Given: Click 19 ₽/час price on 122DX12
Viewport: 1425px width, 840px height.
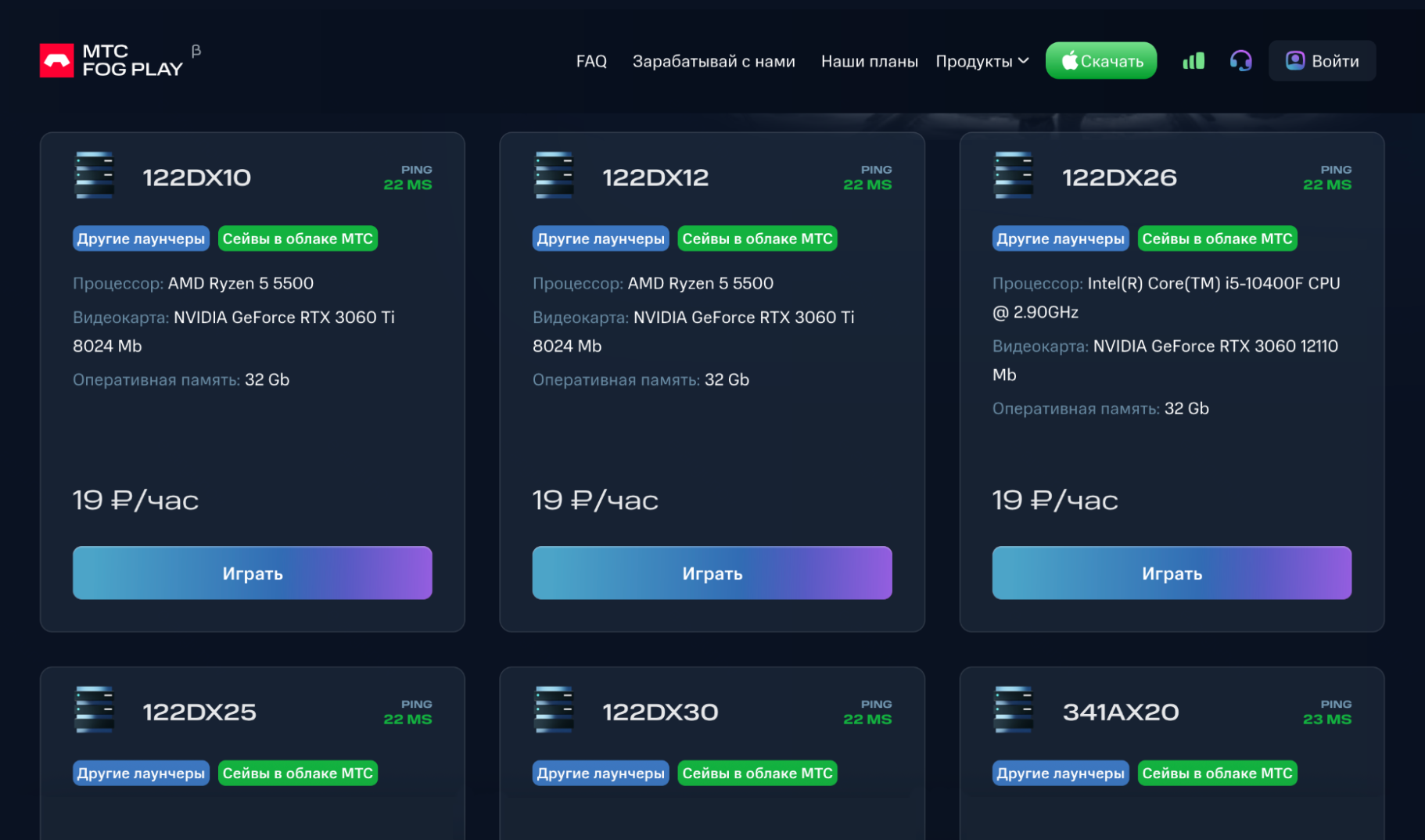Looking at the screenshot, I should (595, 500).
